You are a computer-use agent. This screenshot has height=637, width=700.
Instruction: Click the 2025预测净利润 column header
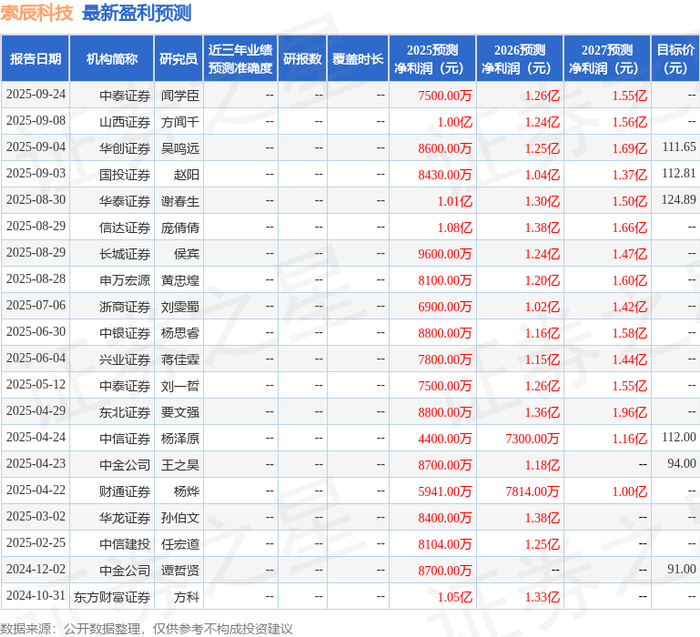click(433, 59)
